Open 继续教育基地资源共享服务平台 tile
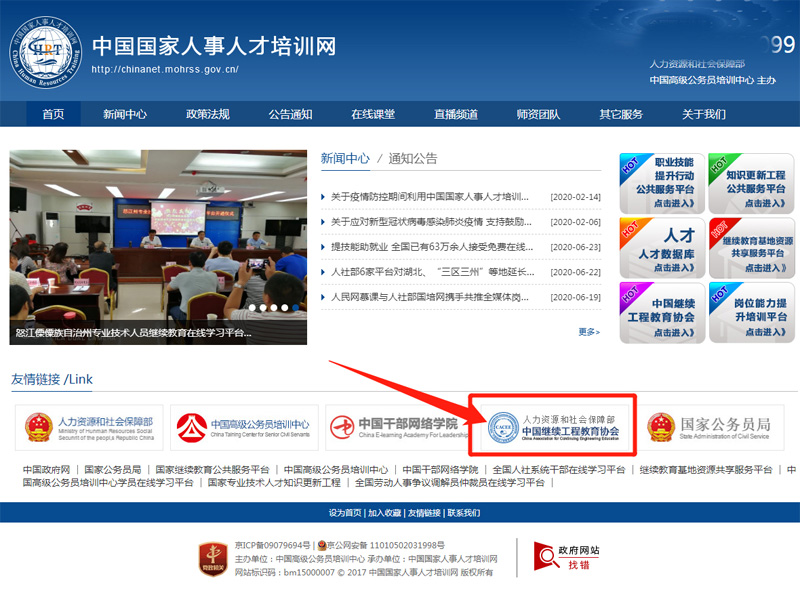The image size is (800, 591). [751, 247]
